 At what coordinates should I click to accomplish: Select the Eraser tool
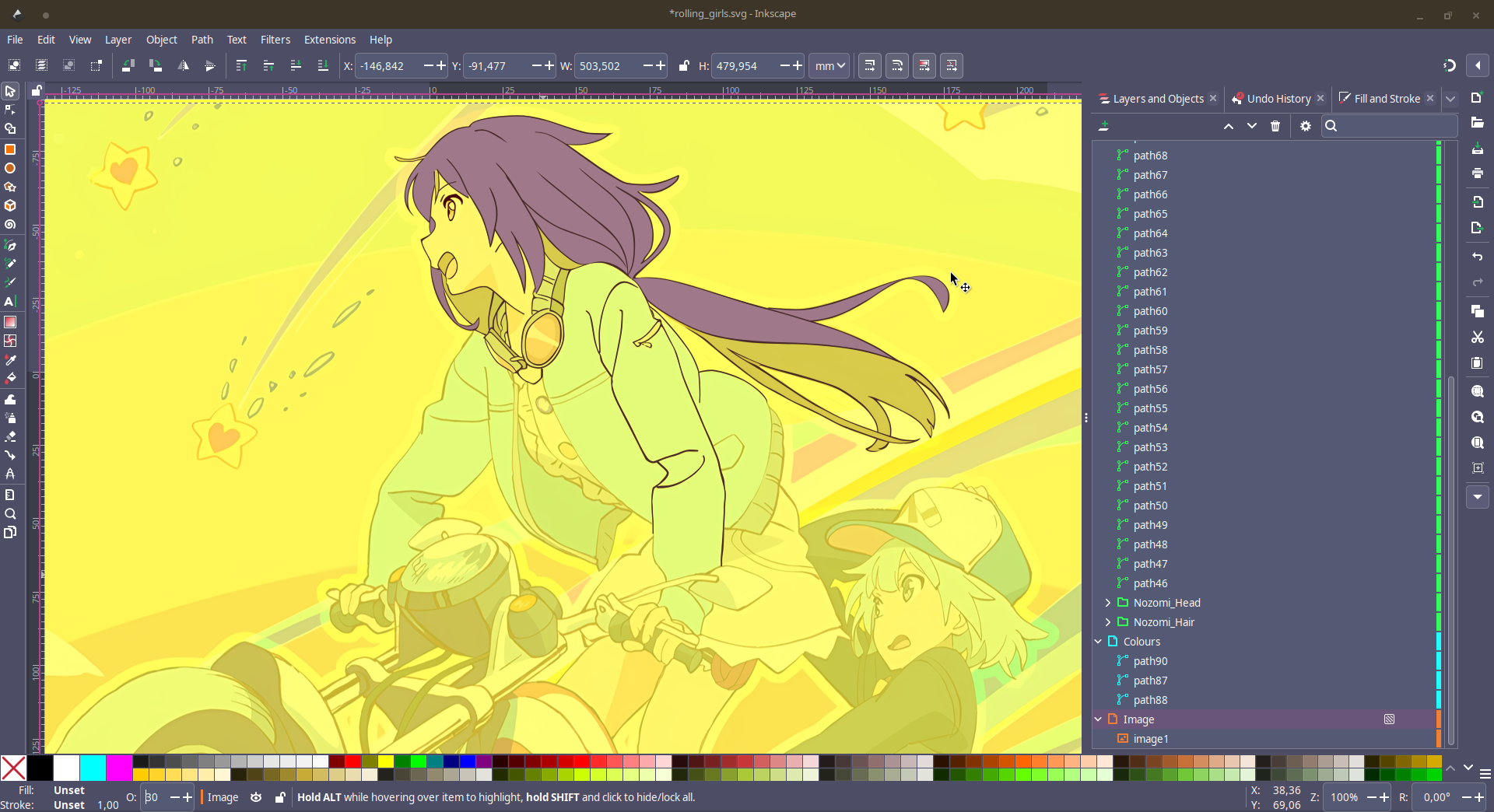(x=10, y=436)
